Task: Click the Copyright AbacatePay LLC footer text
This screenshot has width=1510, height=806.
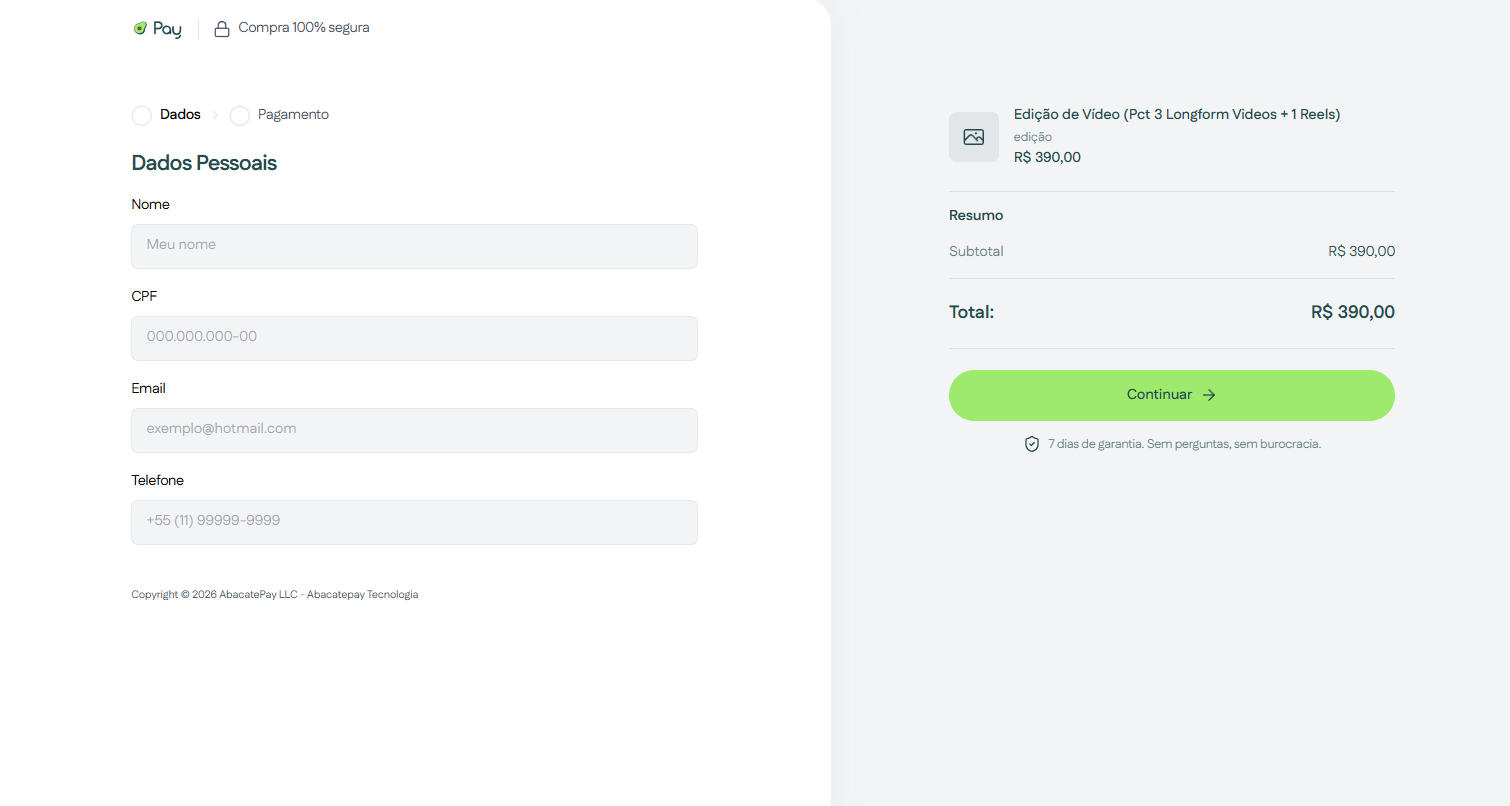Action: pos(275,595)
